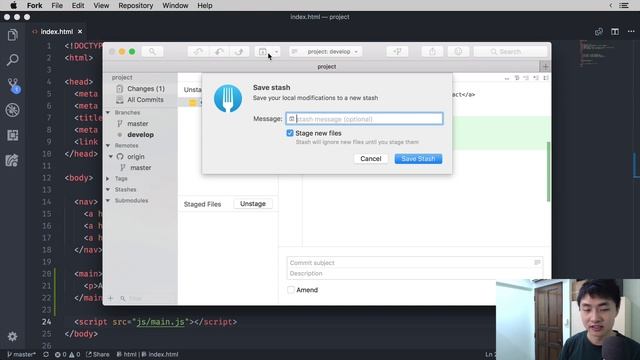Screen dimensions: 640x360
Task: Click the Pull icon in Fork toolbar
Action: [219, 51]
